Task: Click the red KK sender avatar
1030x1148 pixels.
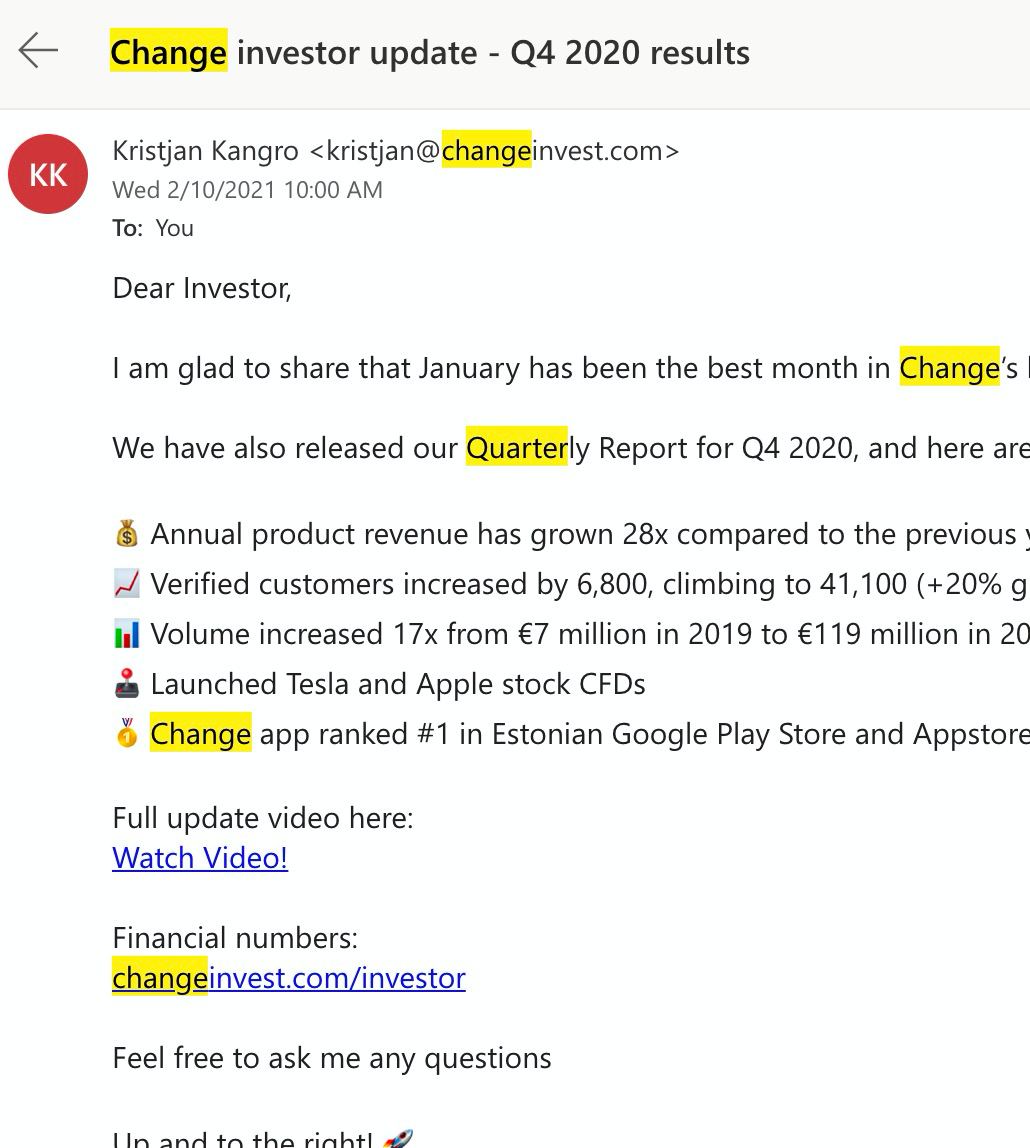Action: [48, 175]
